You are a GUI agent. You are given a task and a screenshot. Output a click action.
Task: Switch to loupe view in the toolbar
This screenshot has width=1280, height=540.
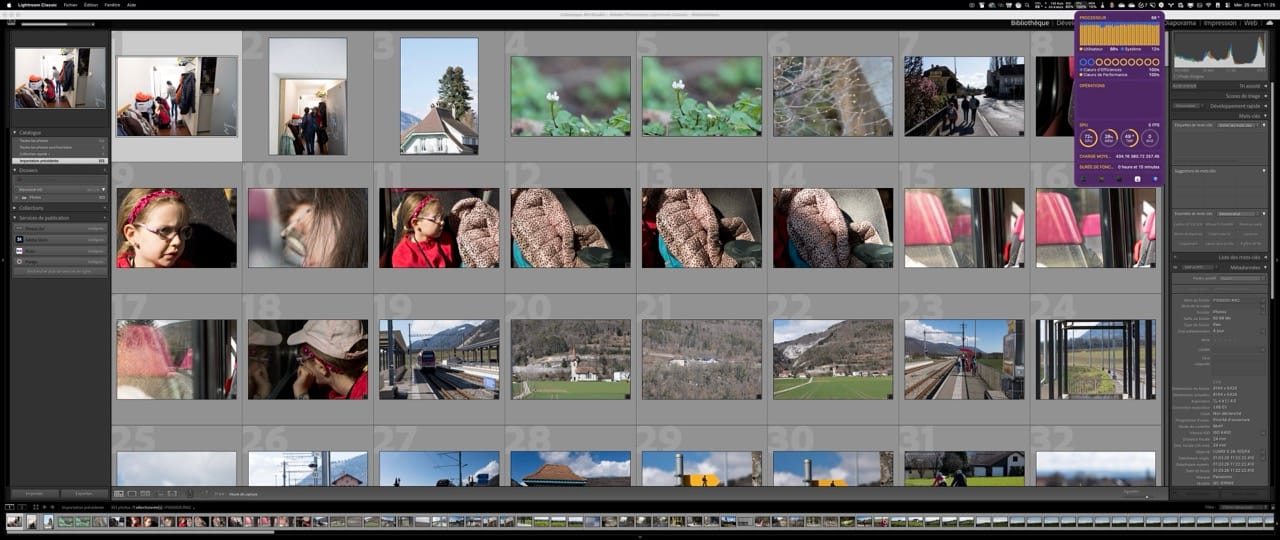click(132, 493)
